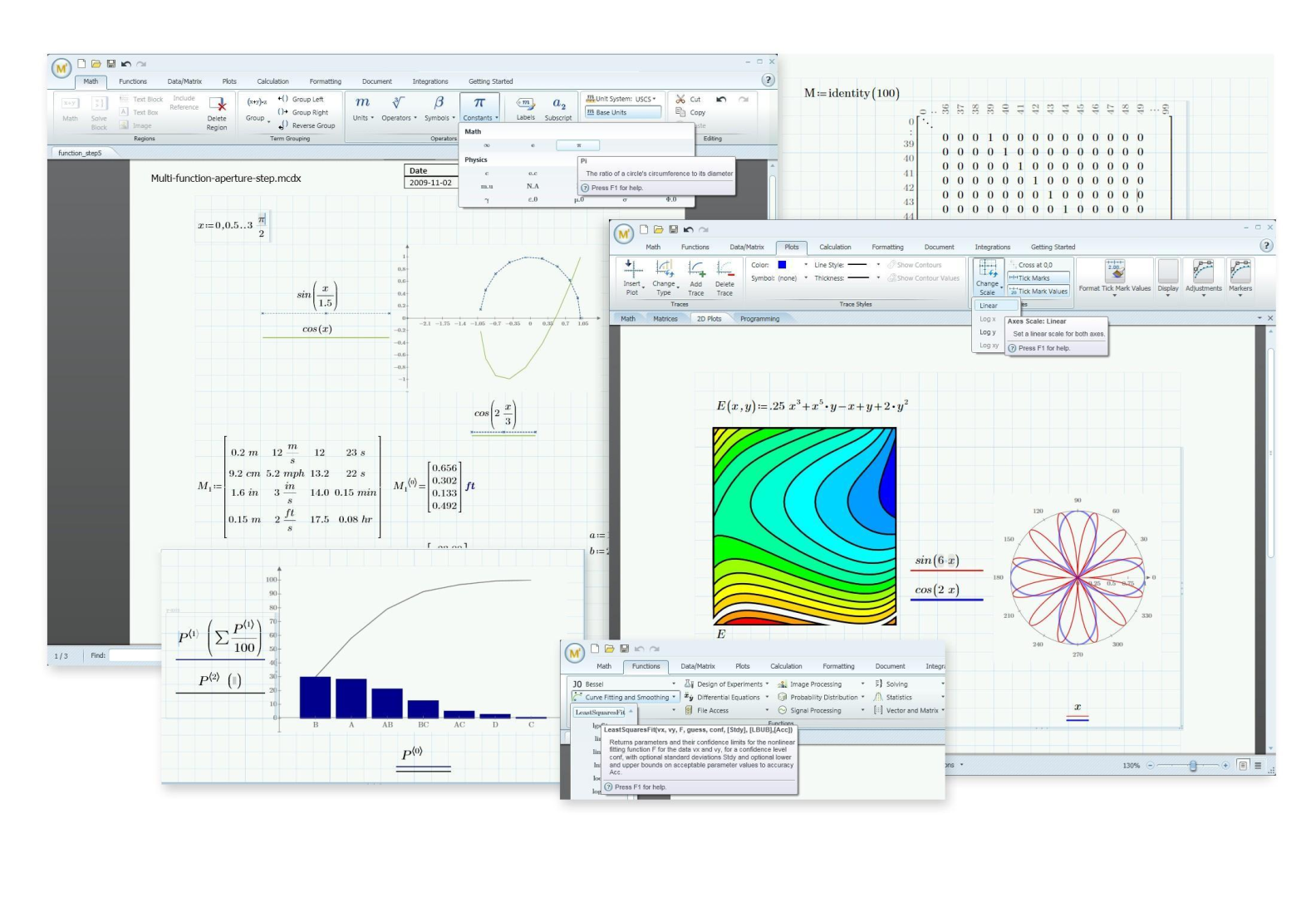Click the zoom in plus button
Viewport: 1316px width, 897px height.
1225,766
